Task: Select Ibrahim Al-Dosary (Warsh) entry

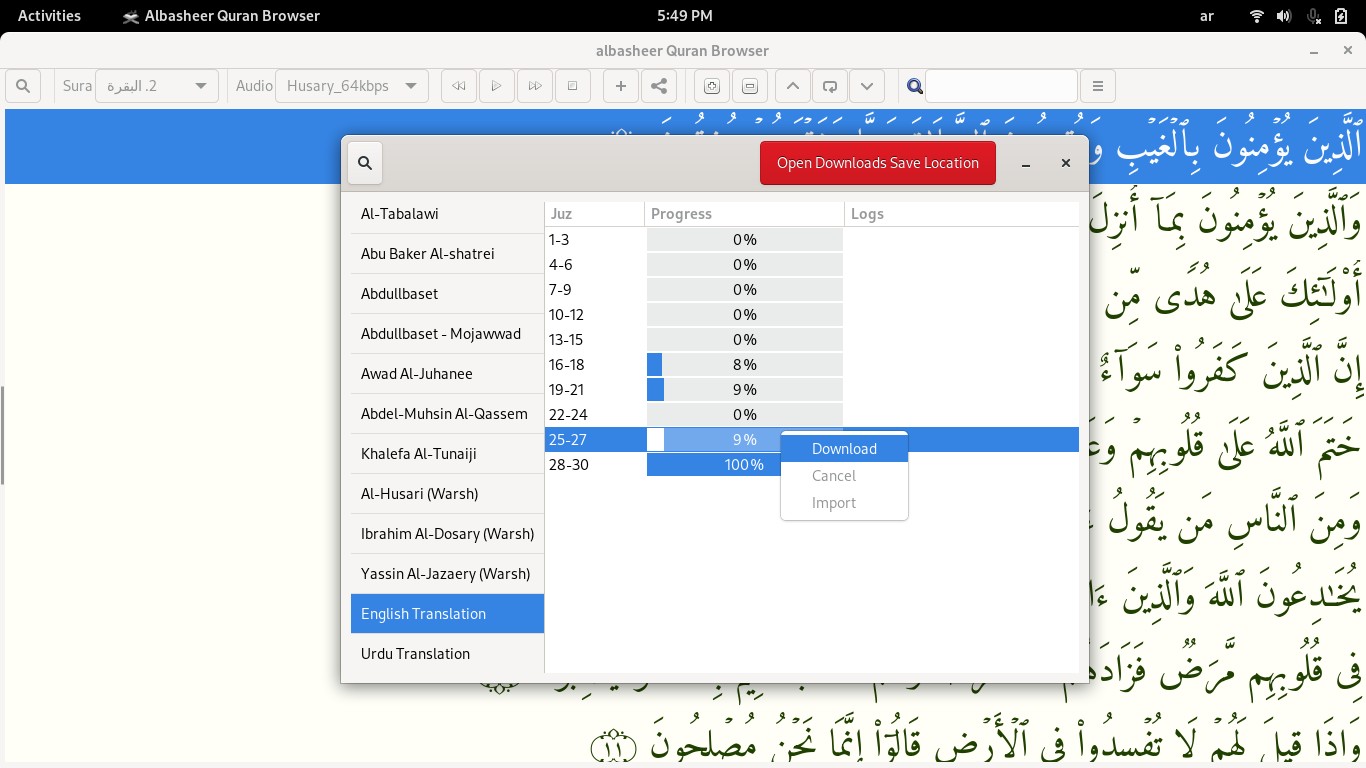Action: tap(447, 534)
